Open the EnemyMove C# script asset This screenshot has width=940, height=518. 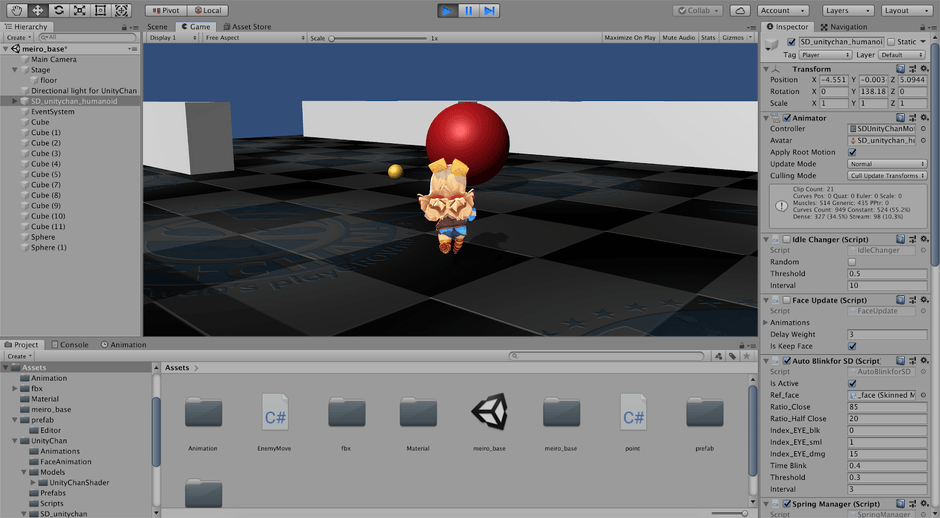[x=275, y=421]
